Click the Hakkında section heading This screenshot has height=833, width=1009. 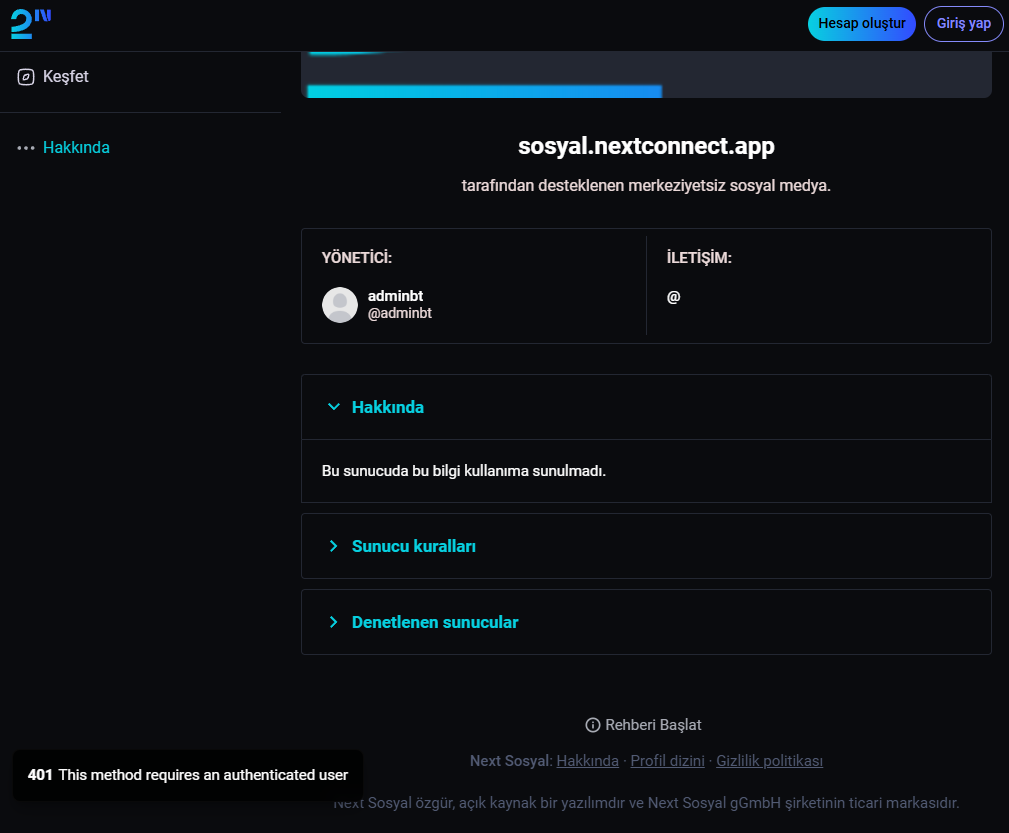[x=388, y=407]
